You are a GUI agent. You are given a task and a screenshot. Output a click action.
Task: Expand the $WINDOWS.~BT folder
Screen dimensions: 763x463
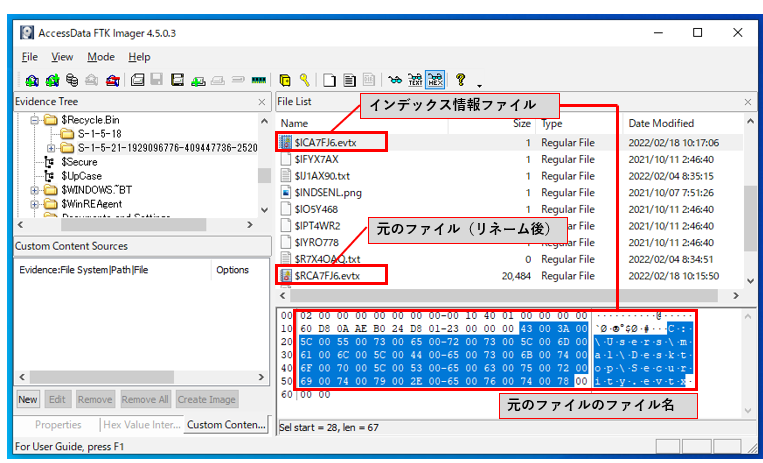click(x=34, y=190)
